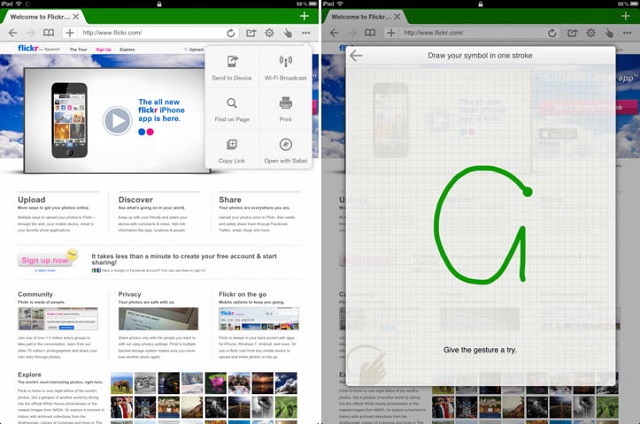Open the three-dot more menu in left browser
The height and width of the screenshot is (424, 640).
(x=306, y=33)
